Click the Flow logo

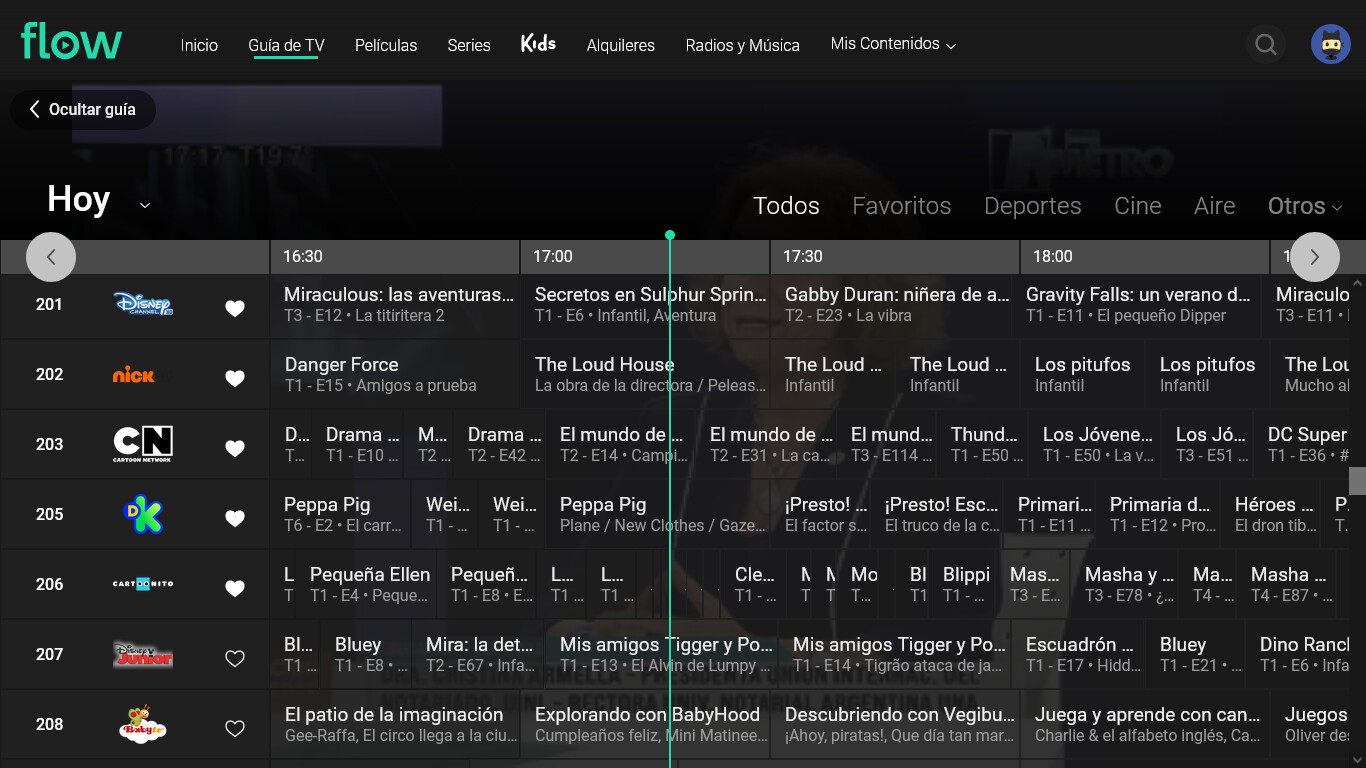[x=71, y=42]
